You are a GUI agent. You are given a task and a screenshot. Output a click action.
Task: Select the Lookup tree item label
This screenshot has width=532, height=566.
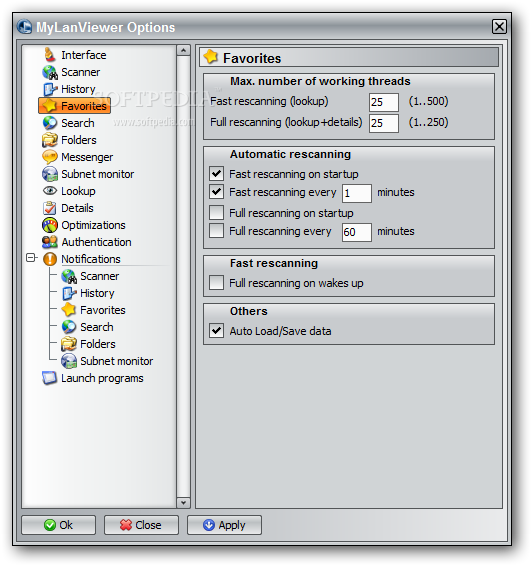(78, 191)
